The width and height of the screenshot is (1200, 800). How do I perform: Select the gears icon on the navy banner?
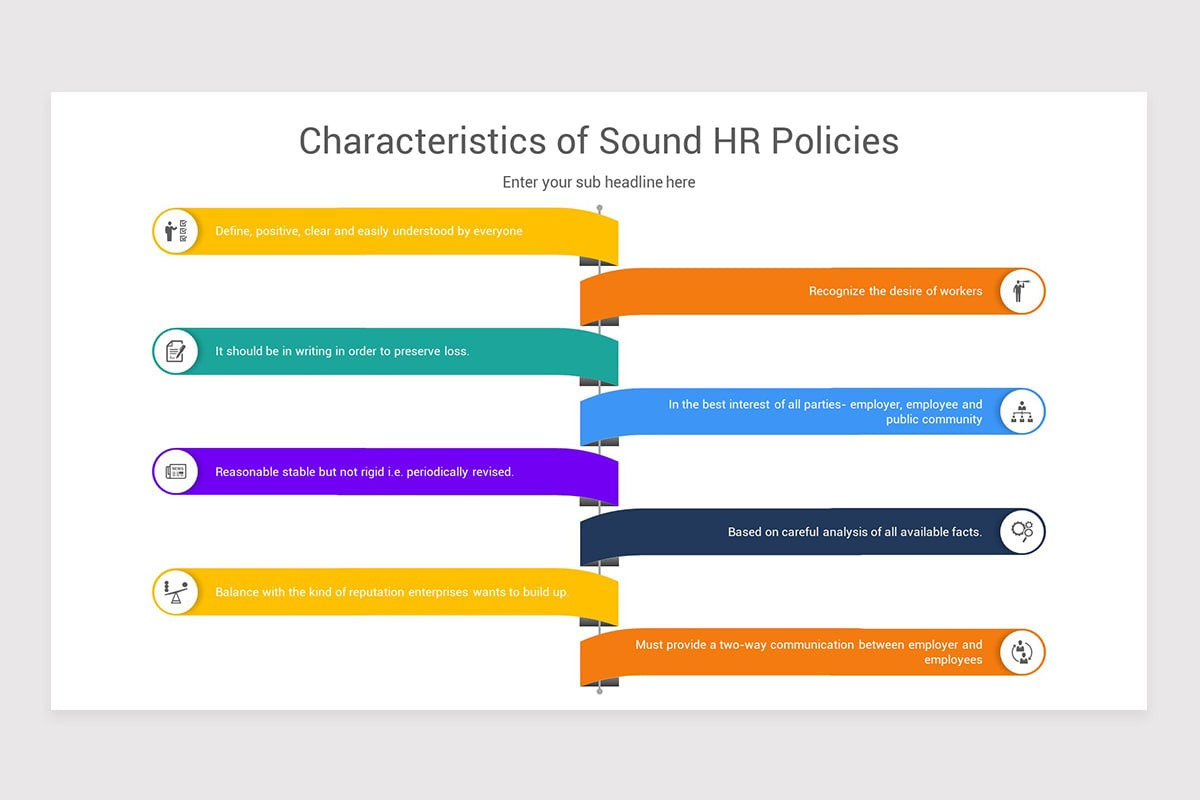click(x=1022, y=531)
